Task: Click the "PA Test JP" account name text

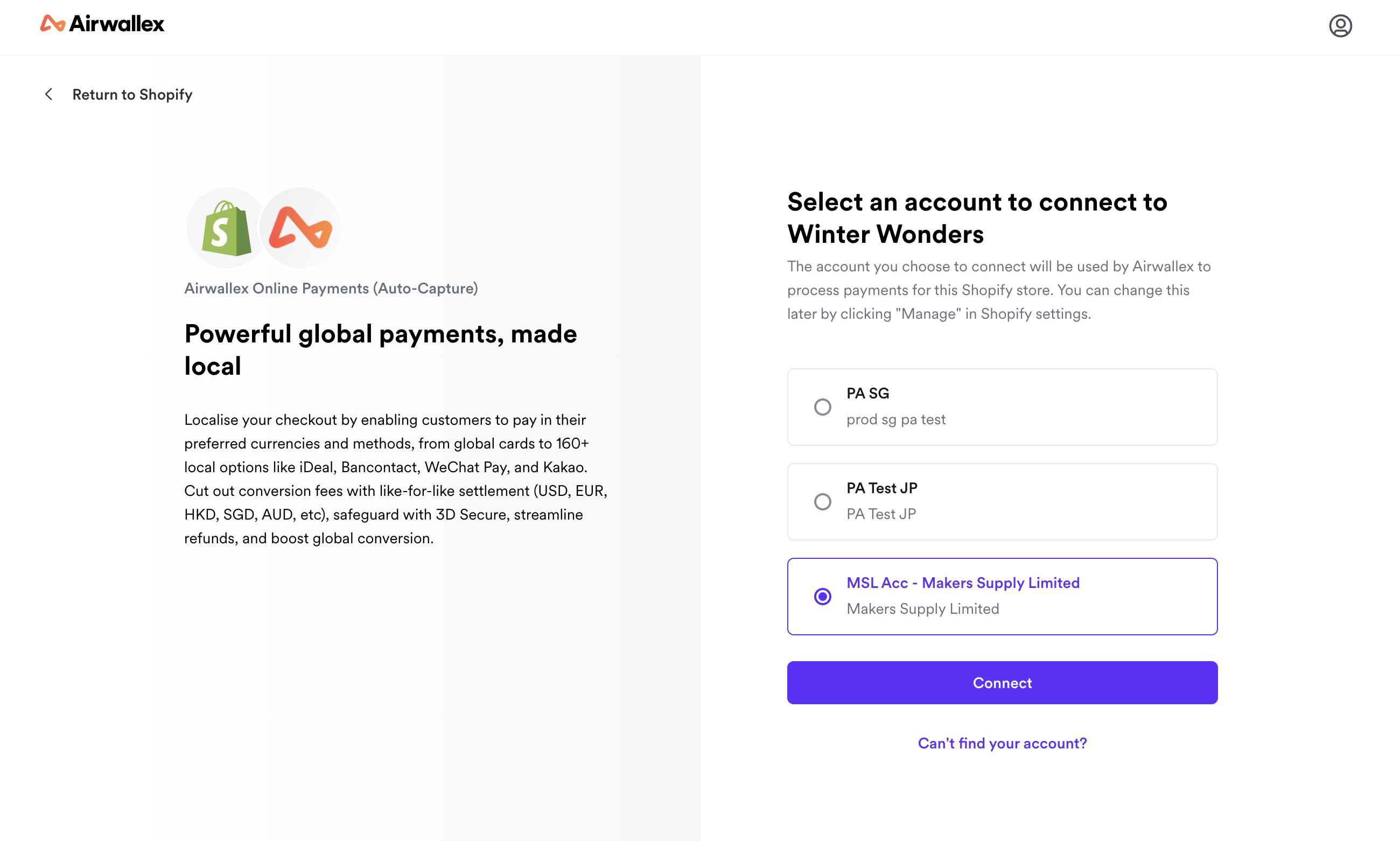Action: tap(882, 487)
